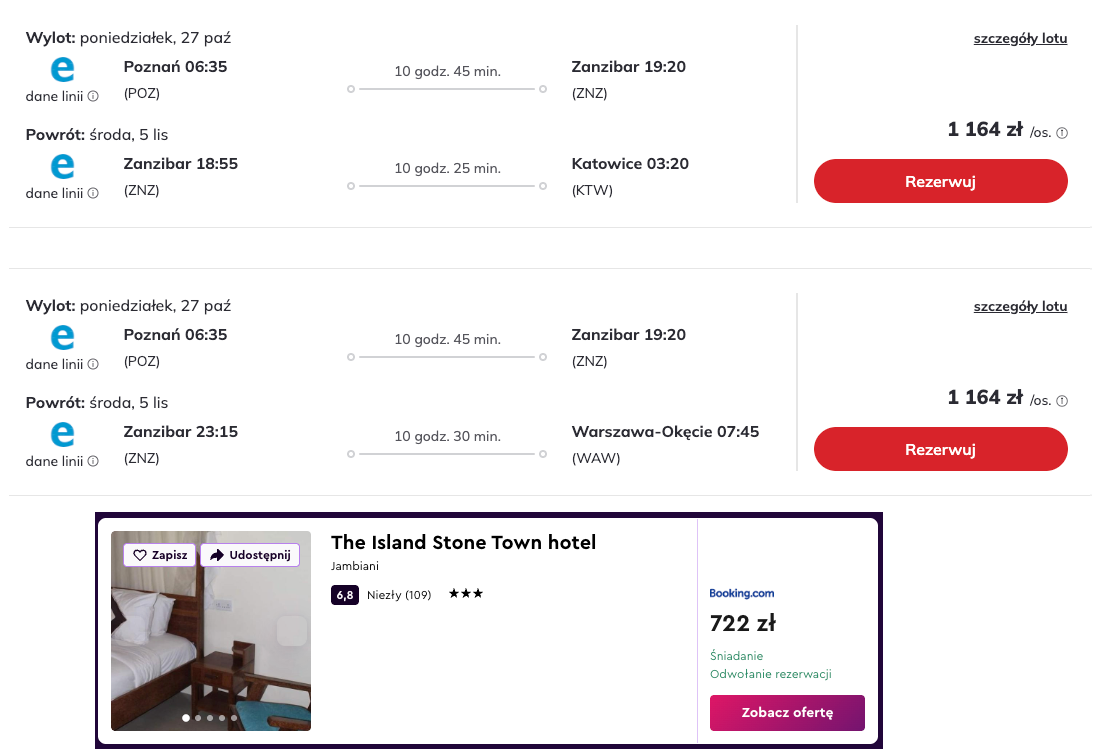1112x753 pixels.
Task: Click the airline logo on the Poznań–Zanzibar first outbound flight
Action: click(x=62, y=70)
